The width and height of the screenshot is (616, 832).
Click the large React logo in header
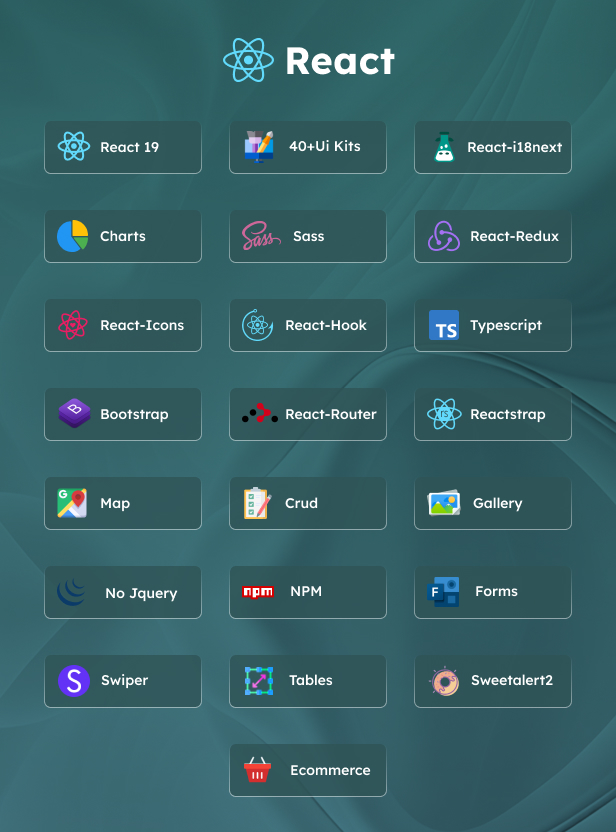pos(248,60)
